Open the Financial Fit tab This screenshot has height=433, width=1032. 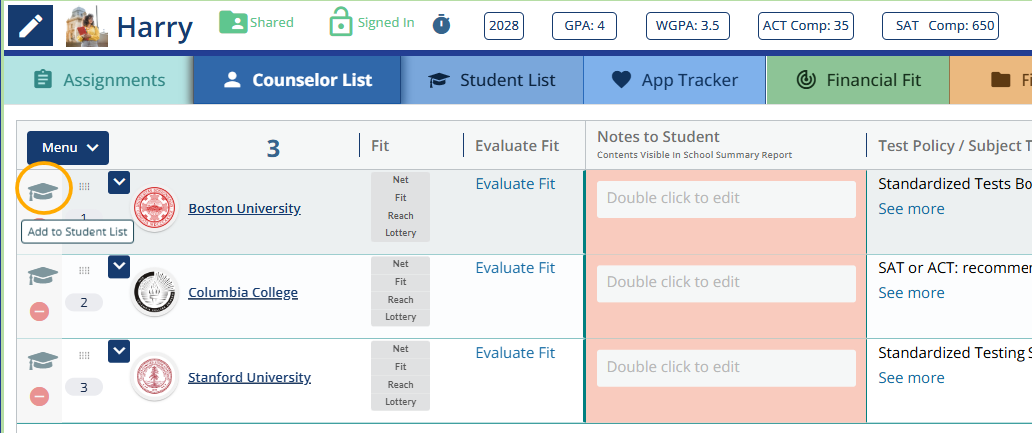(857, 80)
